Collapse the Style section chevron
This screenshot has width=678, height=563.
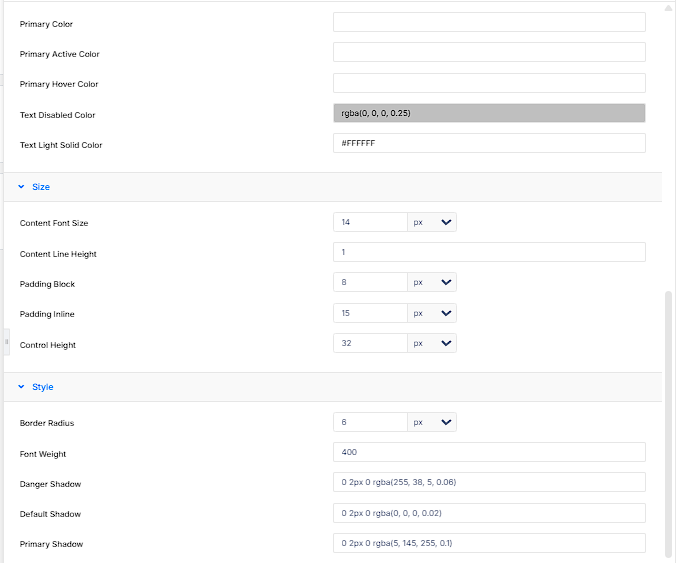[x=21, y=387]
